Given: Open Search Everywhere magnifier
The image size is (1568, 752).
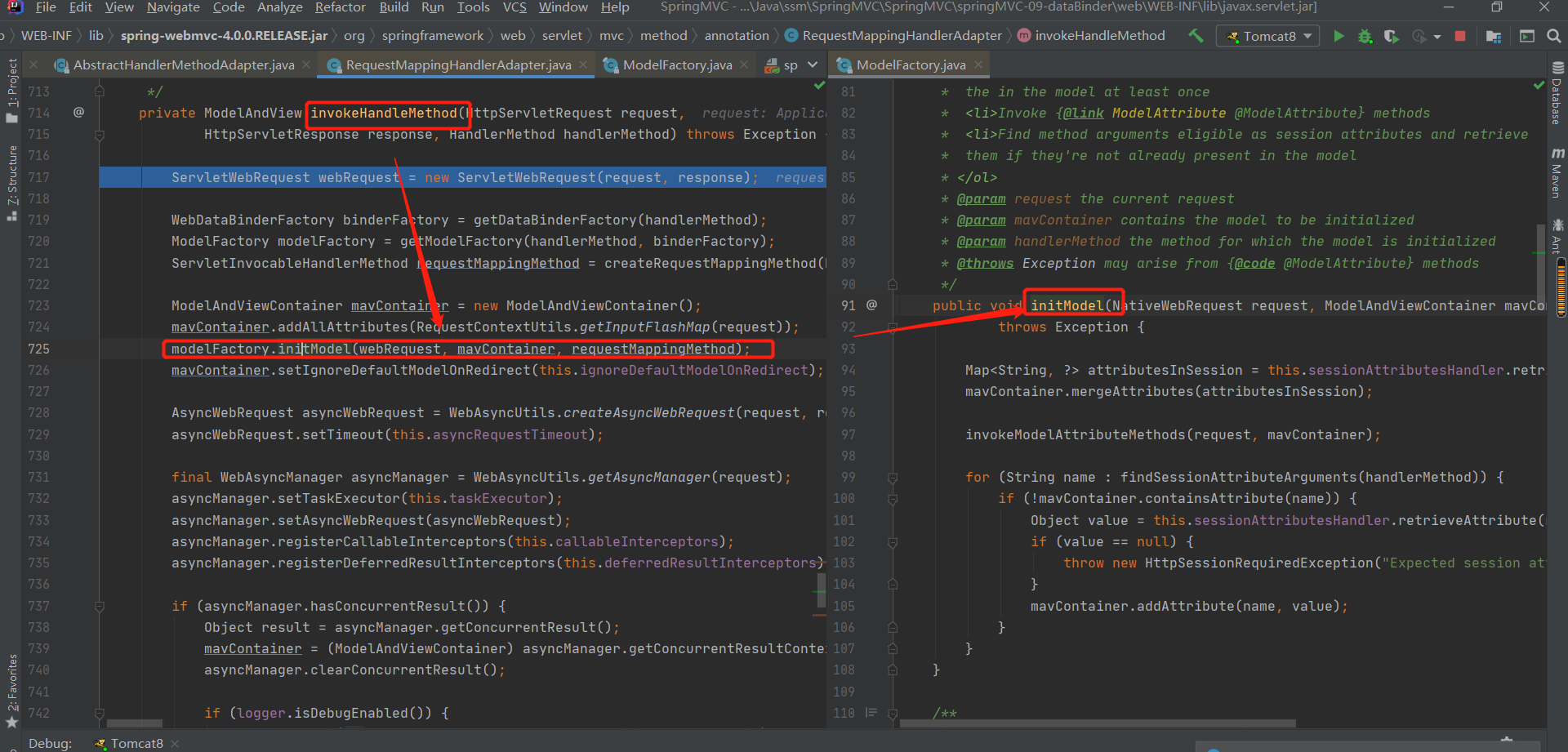Looking at the screenshot, I should click(1553, 36).
